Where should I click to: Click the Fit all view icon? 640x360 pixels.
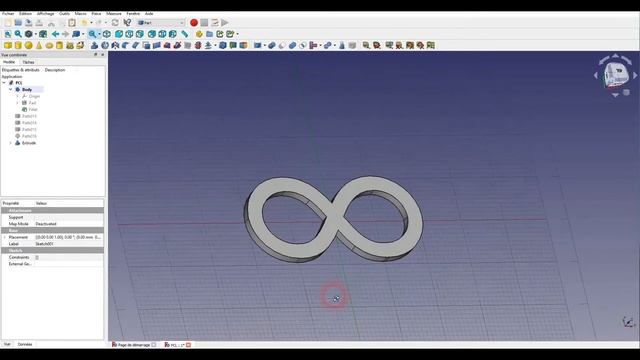[8, 34]
